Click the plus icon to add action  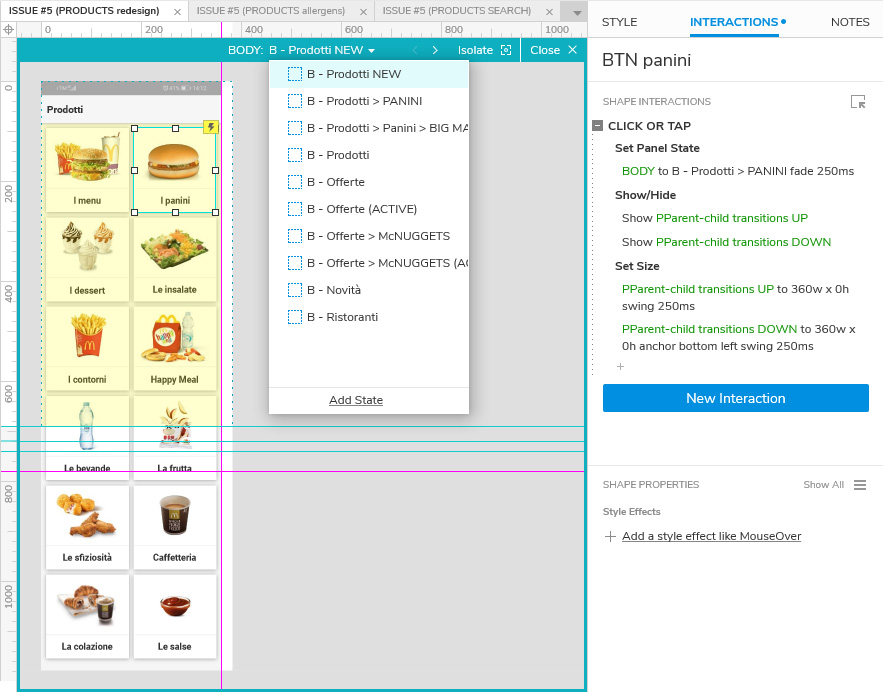pos(620,367)
